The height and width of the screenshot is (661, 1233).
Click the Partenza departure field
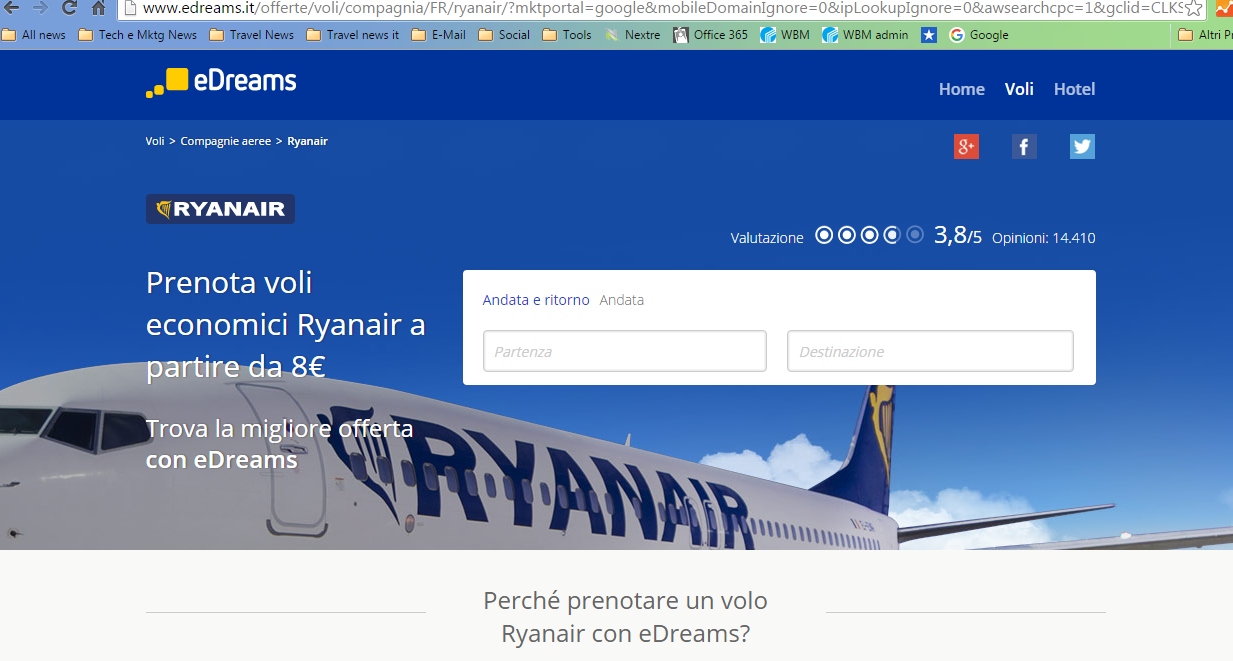coord(625,351)
